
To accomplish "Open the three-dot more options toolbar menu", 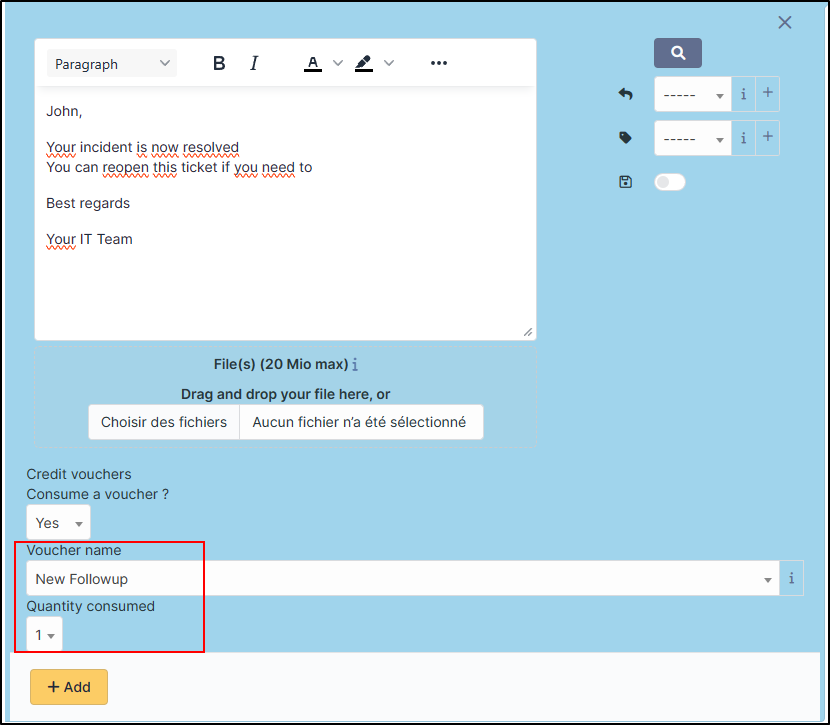I will [438, 64].
